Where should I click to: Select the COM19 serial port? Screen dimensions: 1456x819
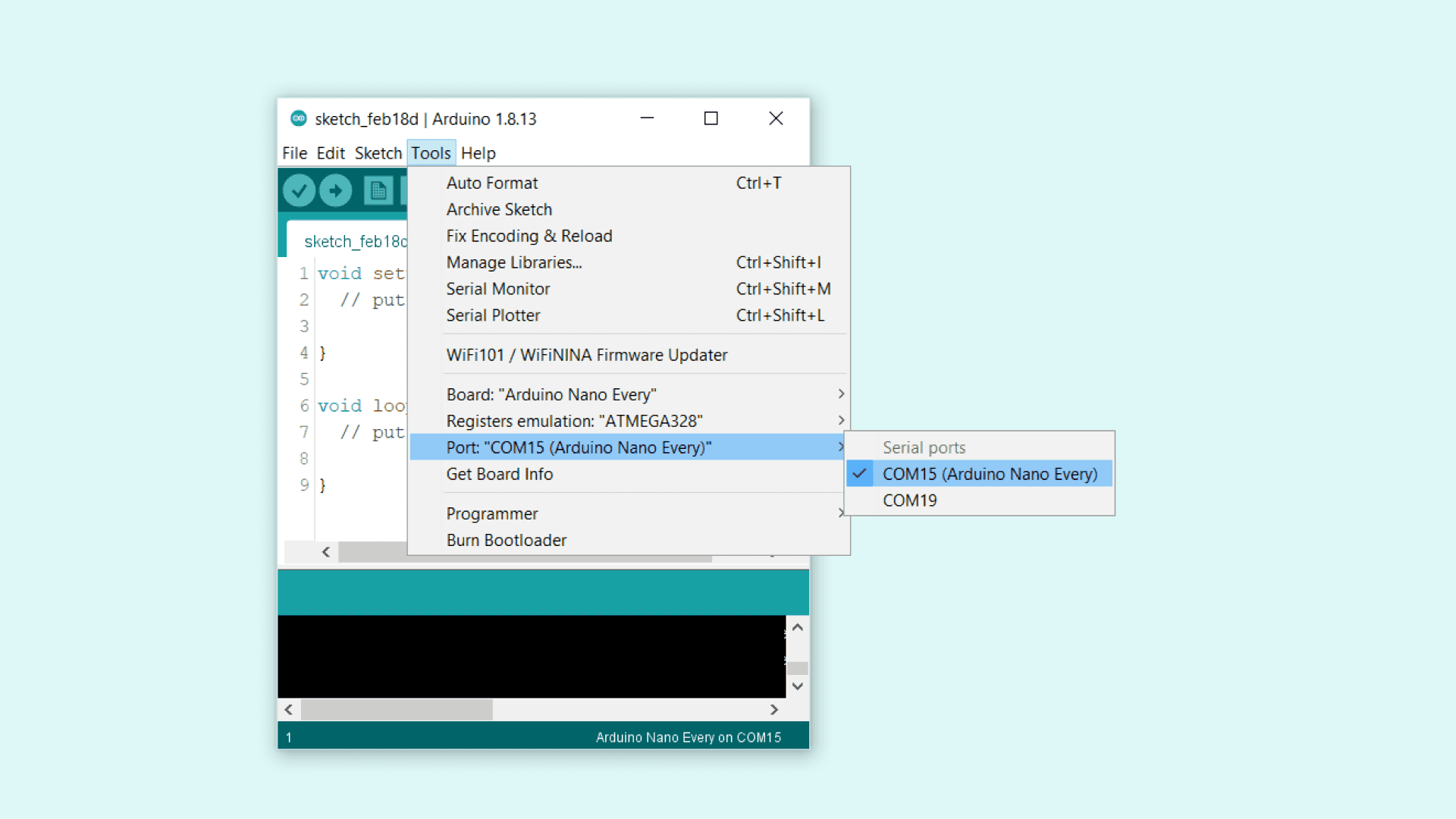click(x=909, y=500)
